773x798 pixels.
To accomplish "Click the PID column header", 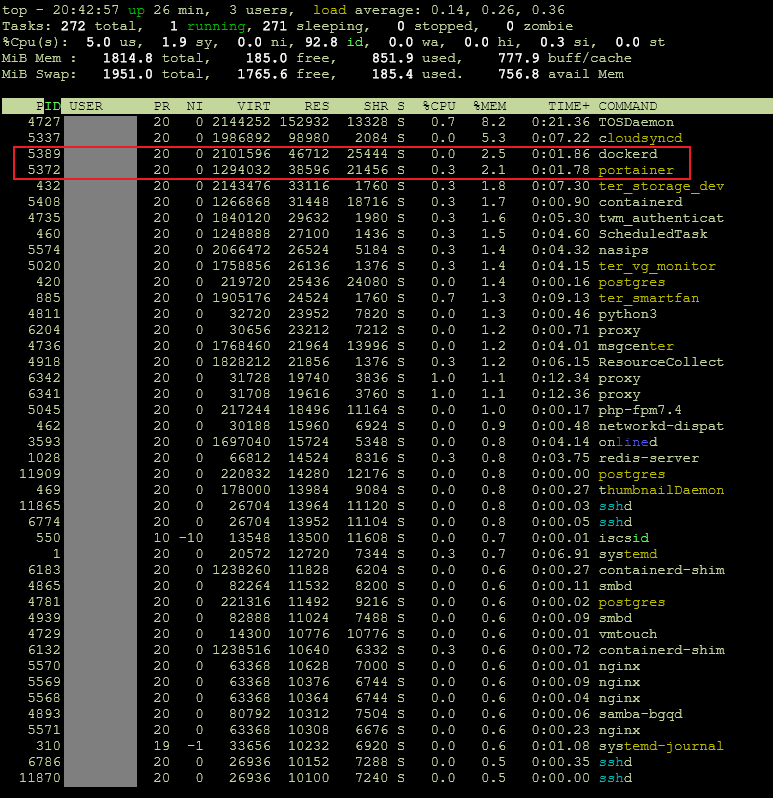I will [48, 106].
